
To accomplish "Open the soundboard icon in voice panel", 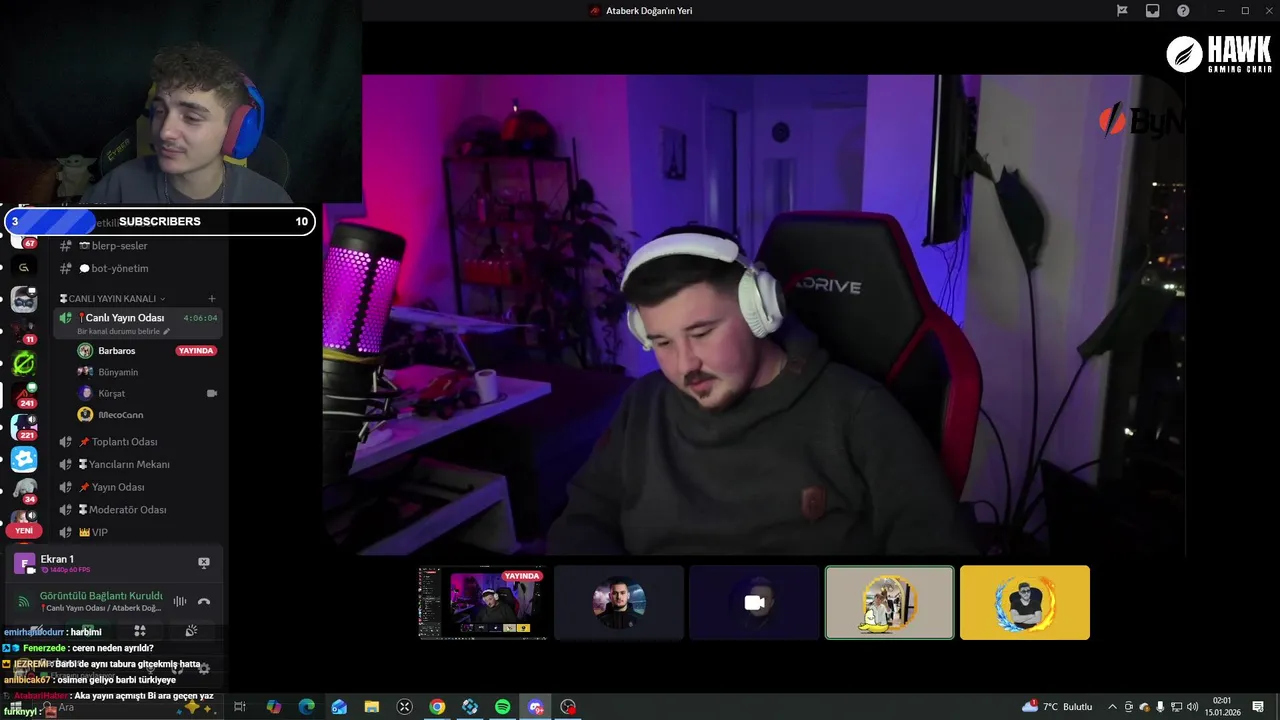I will point(191,631).
